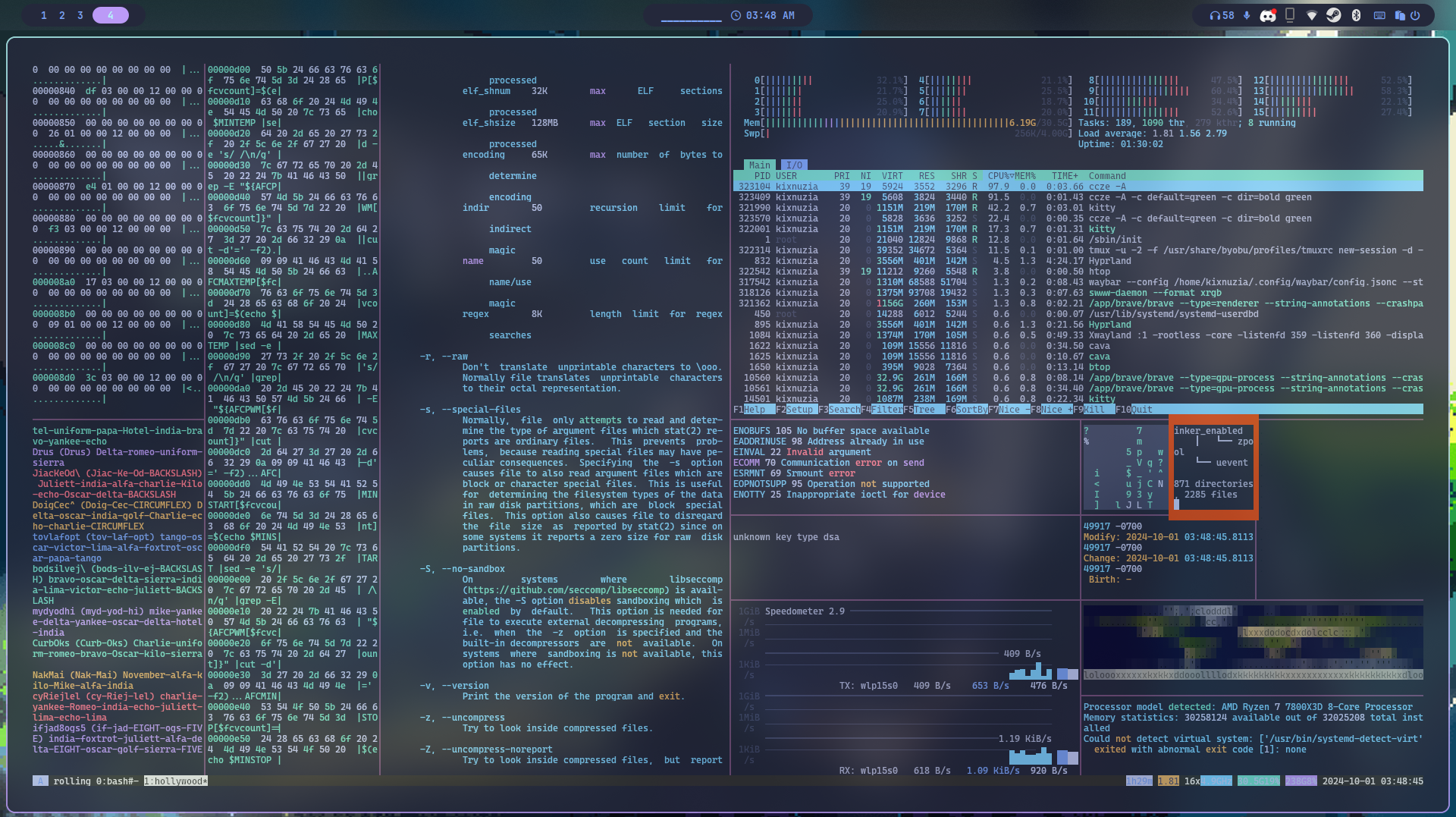Select the highlighted ccze -A process row 323104
This screenshot has width=1456, height=817.
pos(1078,187)
